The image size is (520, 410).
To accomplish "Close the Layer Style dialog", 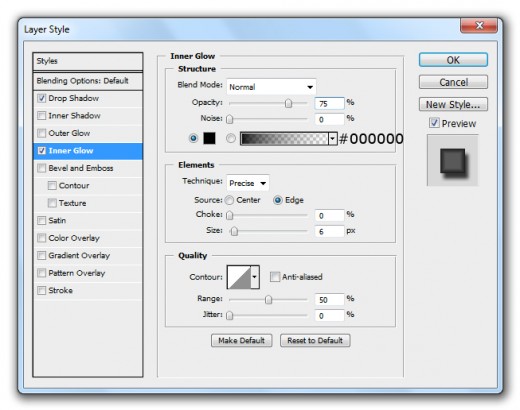I will 479,26.
